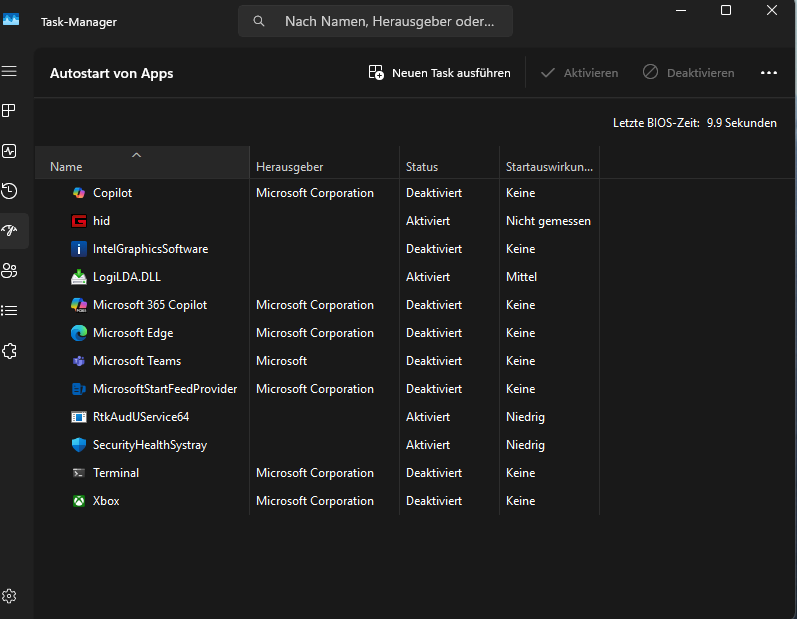Image resolution: width=797 pixels, height=619 pixels.
Task: Click the Aktivieren button
Action: tap(579, 73)
